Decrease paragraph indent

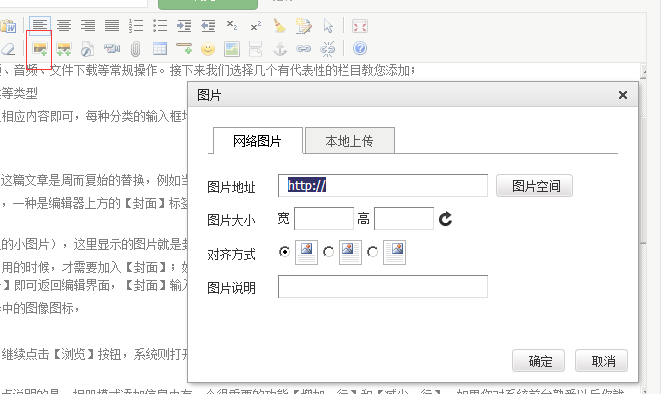(x=208, y=26)
